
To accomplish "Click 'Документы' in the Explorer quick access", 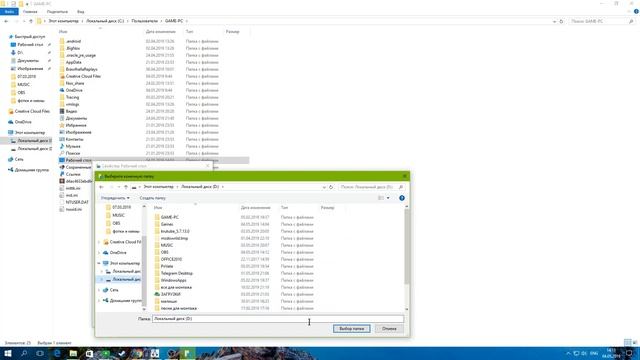I will 28,60.
